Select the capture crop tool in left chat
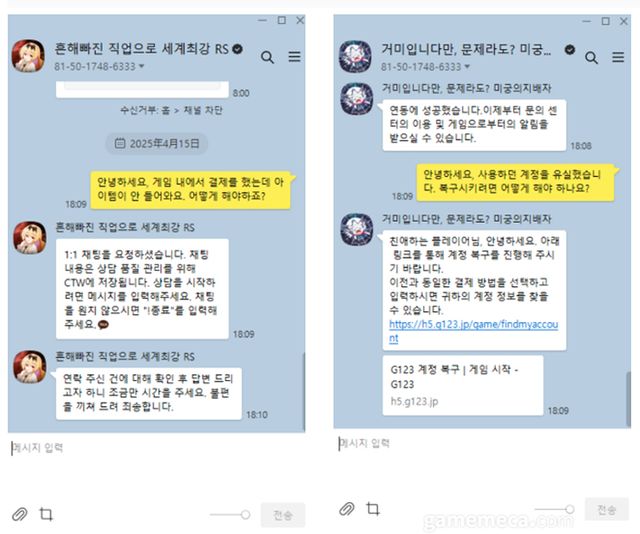Viewport: 640px width, 534px height. tap(46, 514)
